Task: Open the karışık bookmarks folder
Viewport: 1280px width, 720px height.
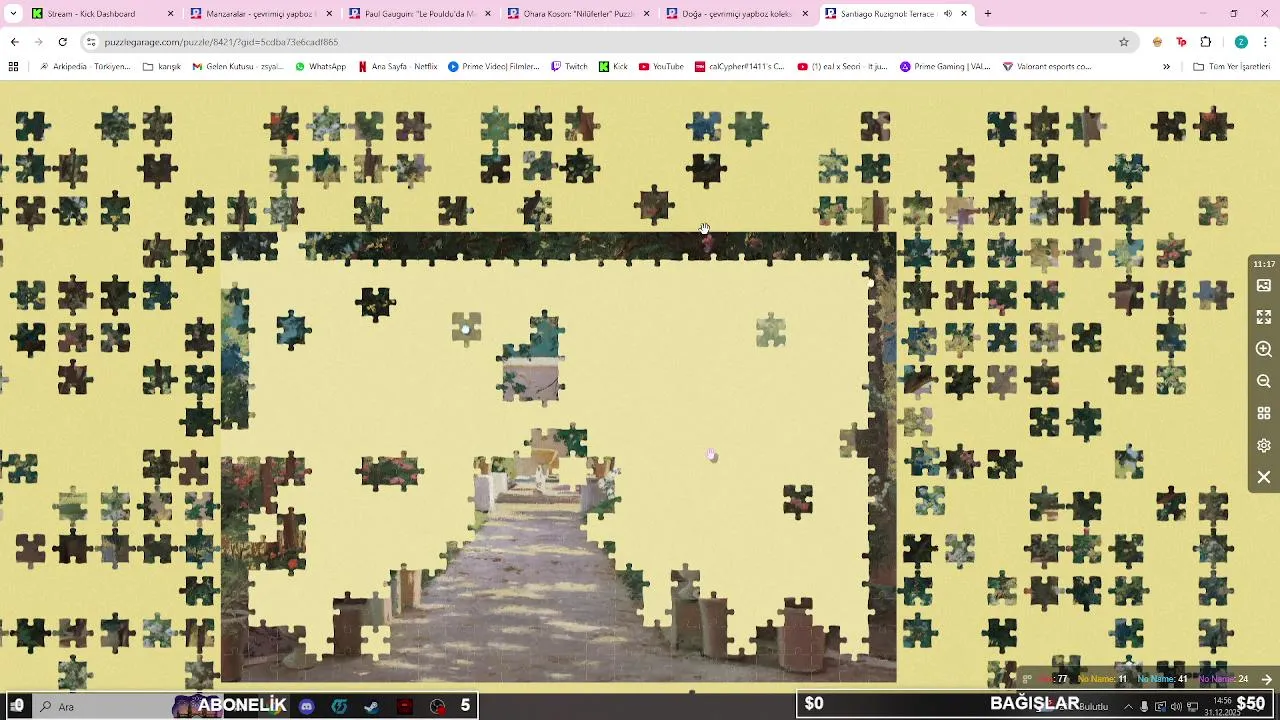Action: tap(162, 67)
